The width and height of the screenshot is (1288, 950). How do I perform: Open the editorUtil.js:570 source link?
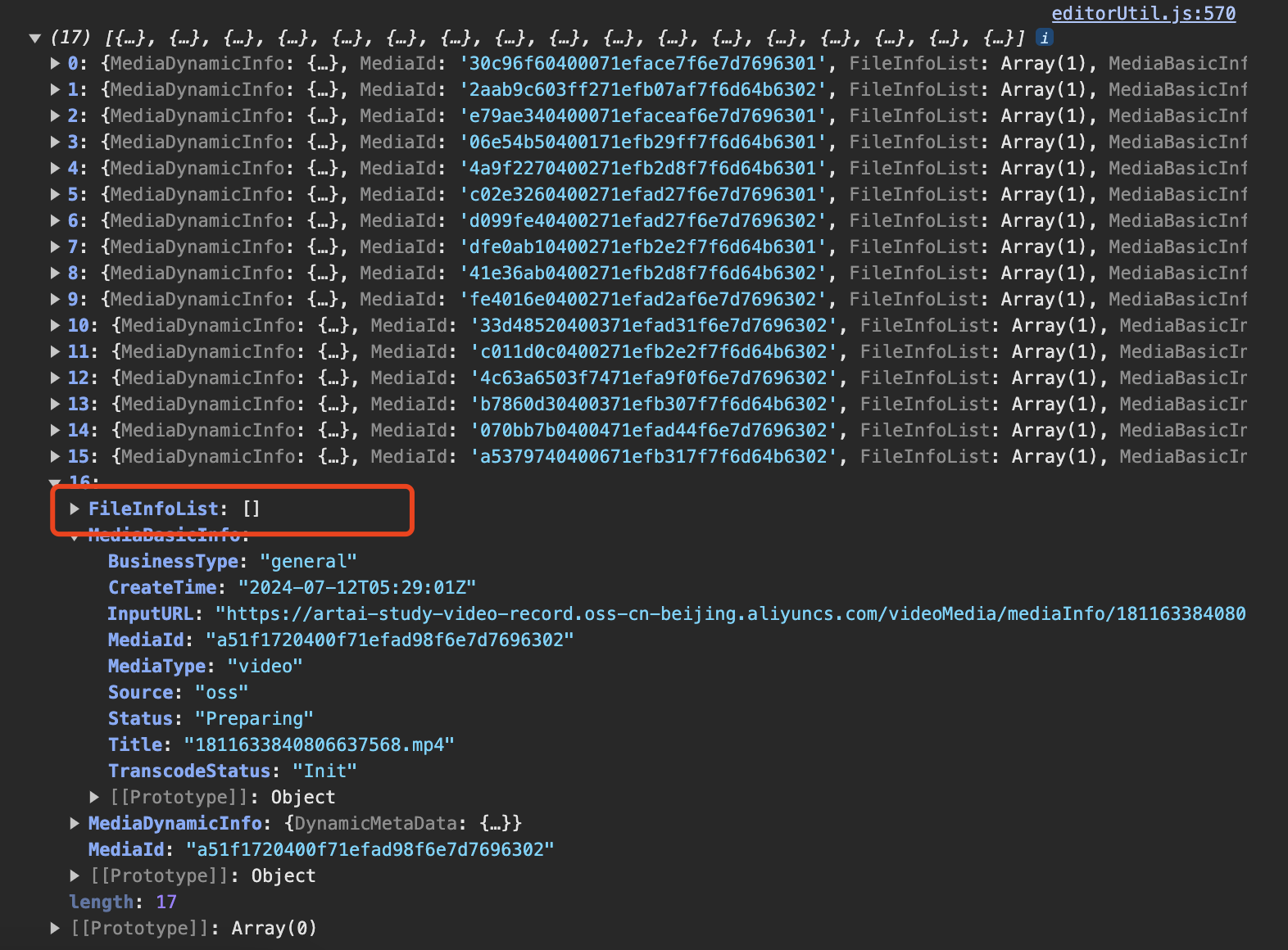click(x=1143, y=13)
